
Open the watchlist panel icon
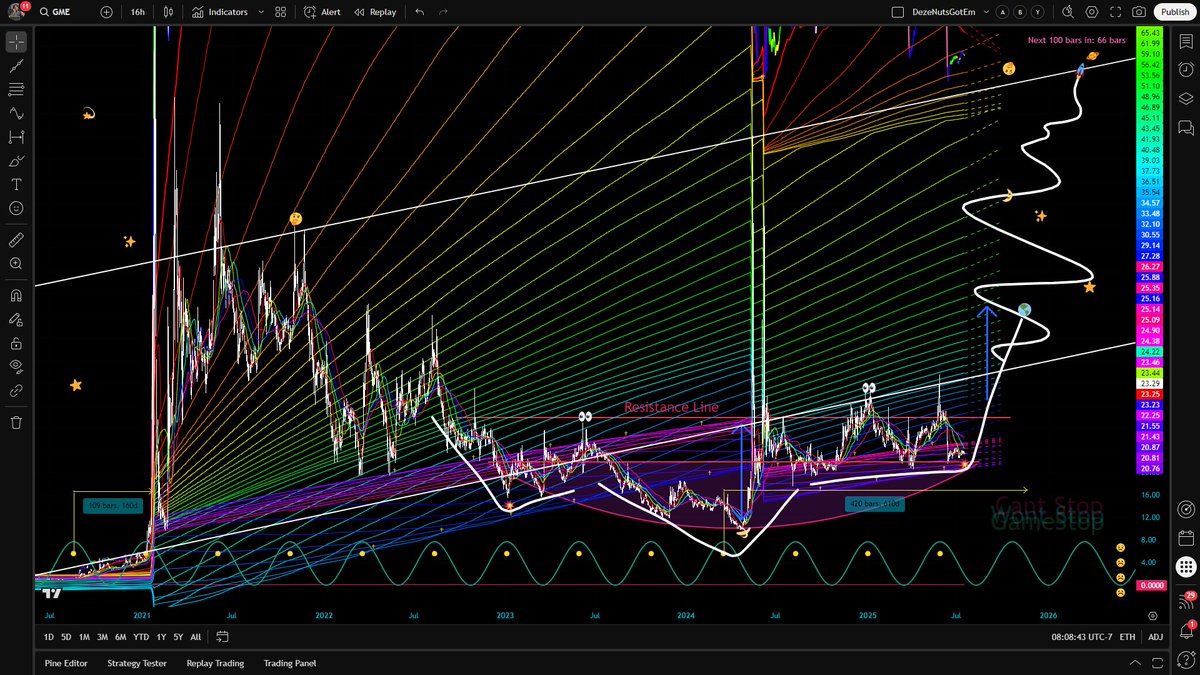click(x=1185, y=43)
